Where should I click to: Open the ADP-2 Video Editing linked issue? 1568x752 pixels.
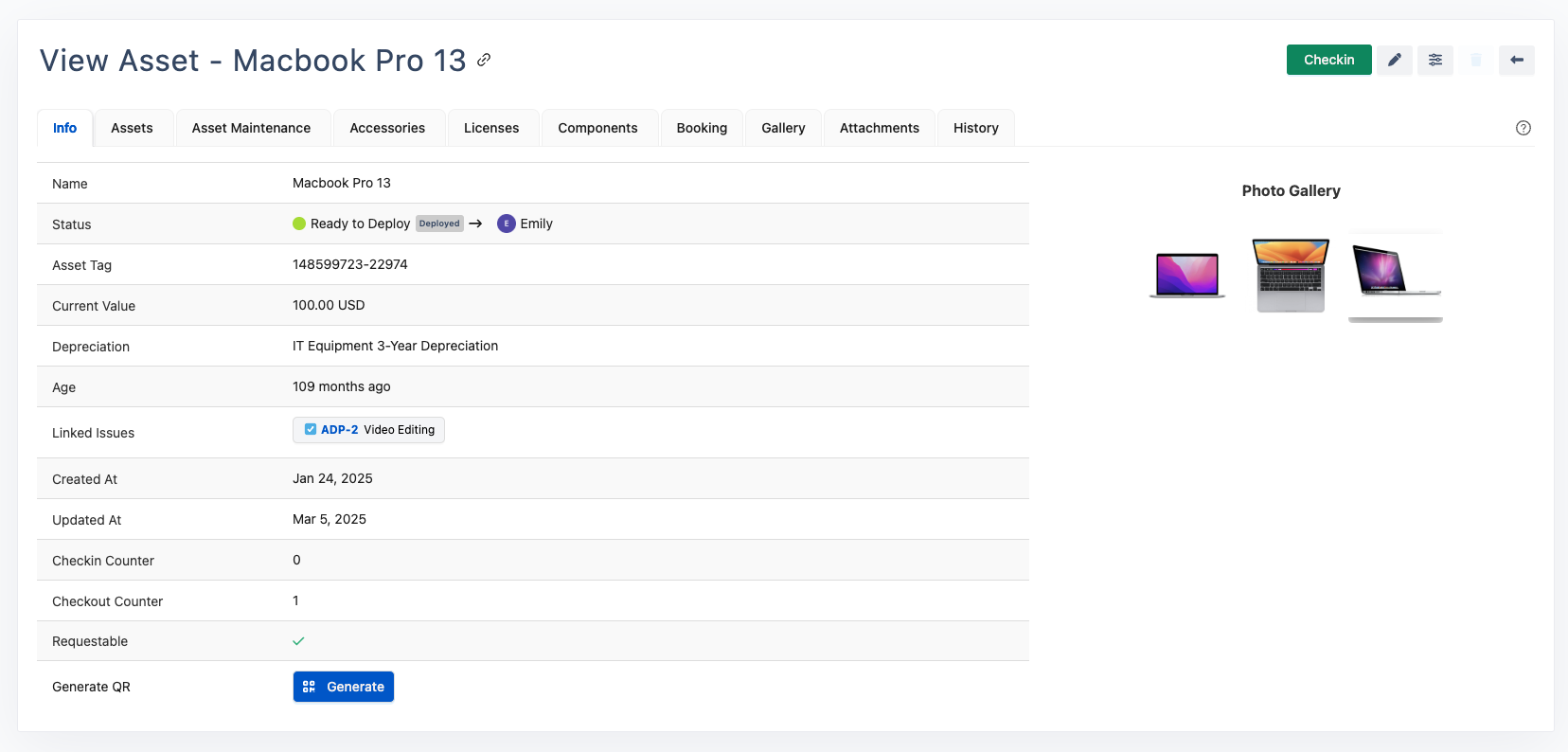pyautogui.click(x=368, y=430)
